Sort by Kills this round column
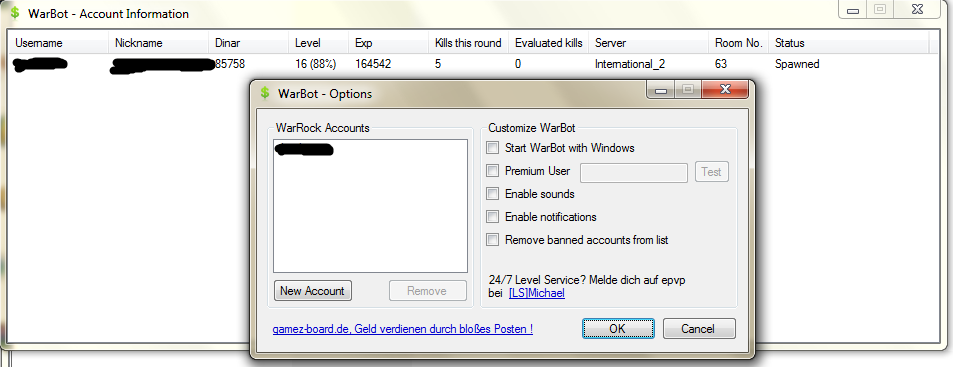 tap(469, 43)
